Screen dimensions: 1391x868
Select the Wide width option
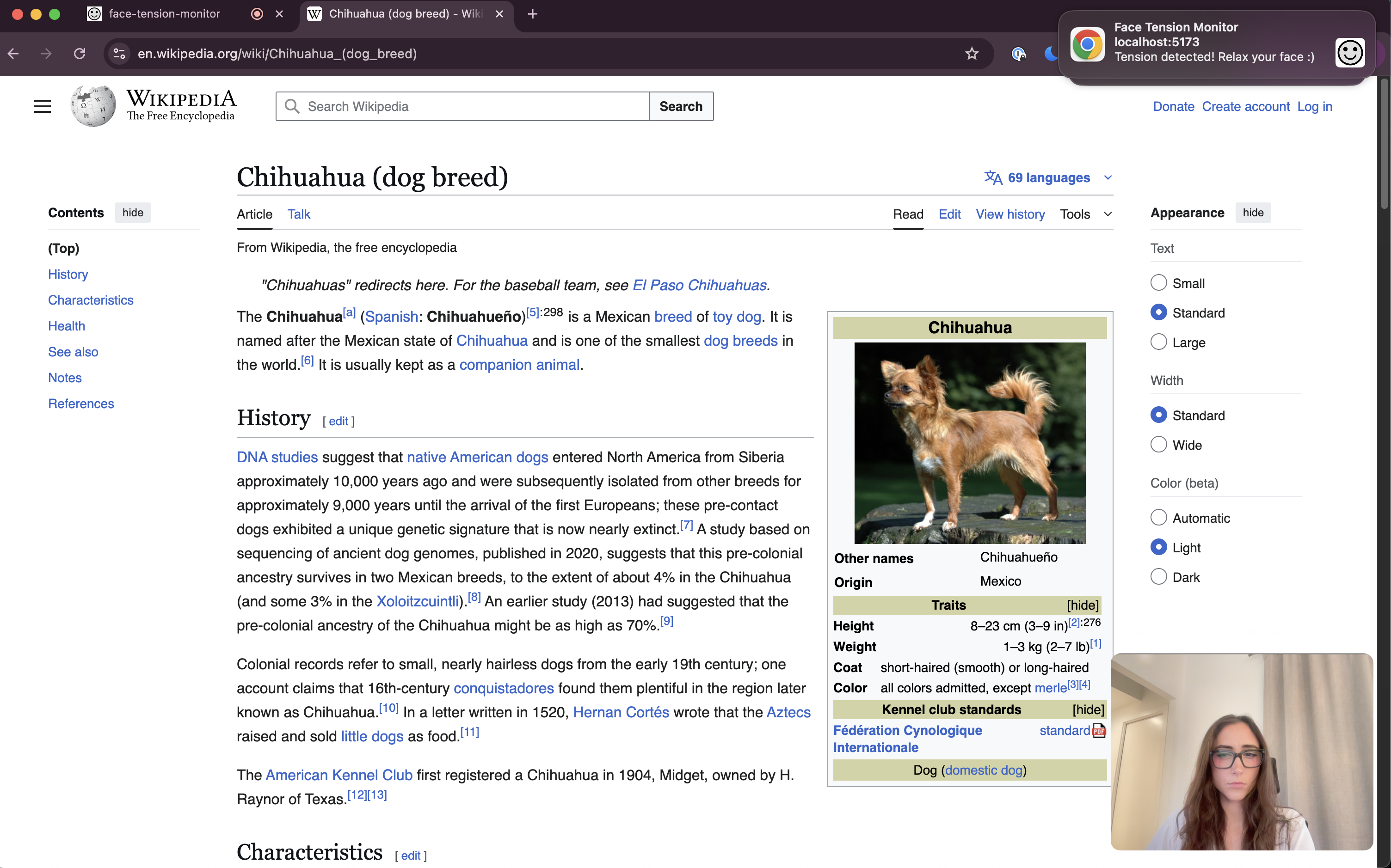(1158, 445)
